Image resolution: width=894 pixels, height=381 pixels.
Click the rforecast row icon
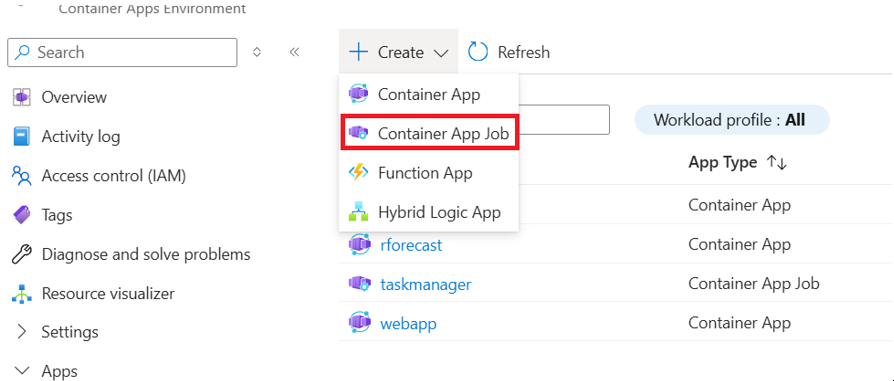pyautogui.click(x=359, y=245)
